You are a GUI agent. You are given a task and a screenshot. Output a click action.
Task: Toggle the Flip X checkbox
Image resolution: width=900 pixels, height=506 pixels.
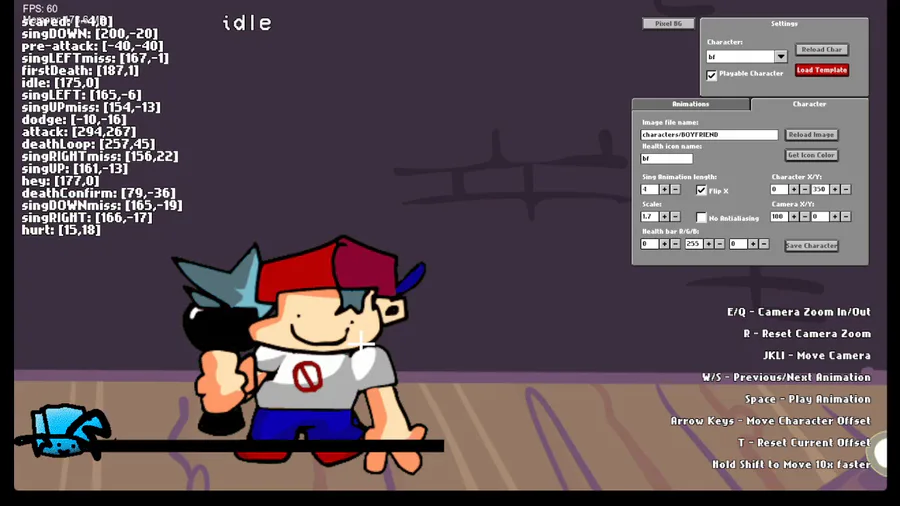click(701, 190)
